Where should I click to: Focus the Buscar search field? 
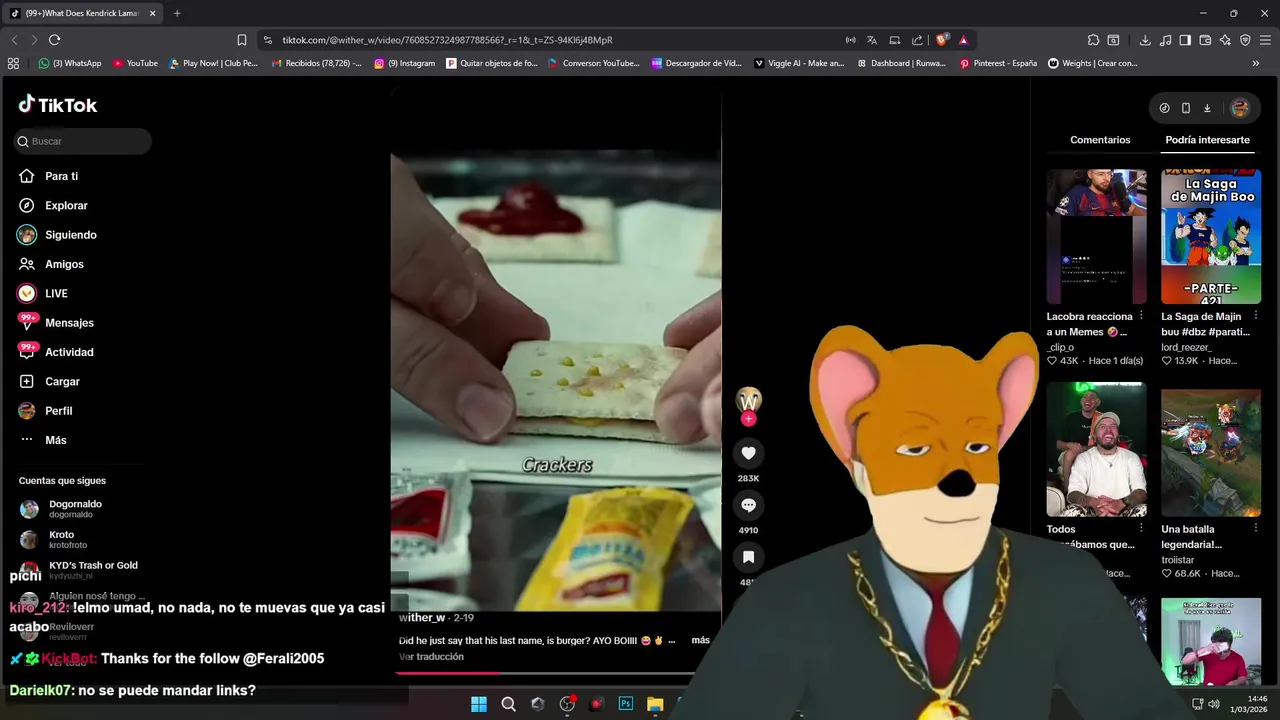[x=83, y=141]
